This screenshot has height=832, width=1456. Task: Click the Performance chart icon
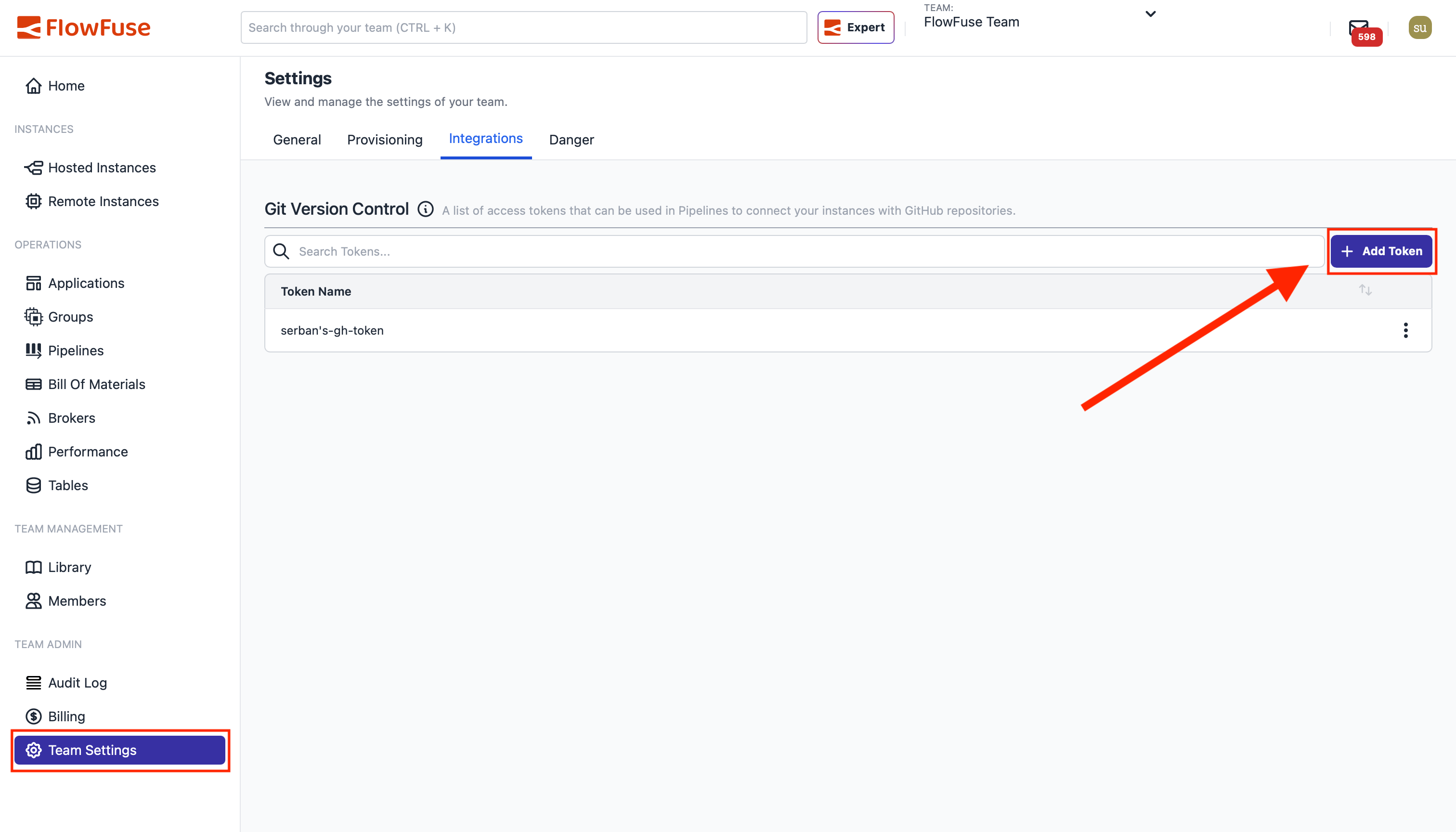pos(34,452)
